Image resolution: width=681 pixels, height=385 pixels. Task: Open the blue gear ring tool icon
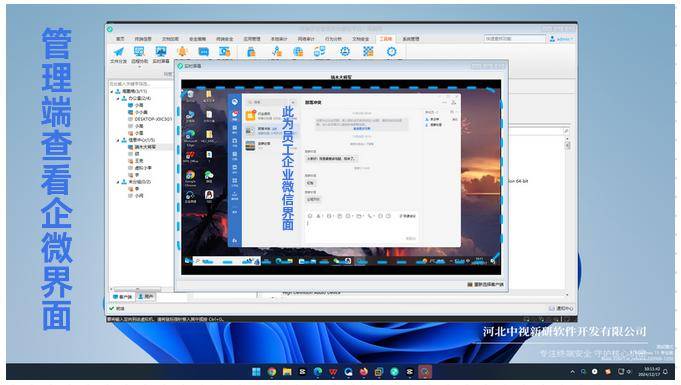click(392, 52)
